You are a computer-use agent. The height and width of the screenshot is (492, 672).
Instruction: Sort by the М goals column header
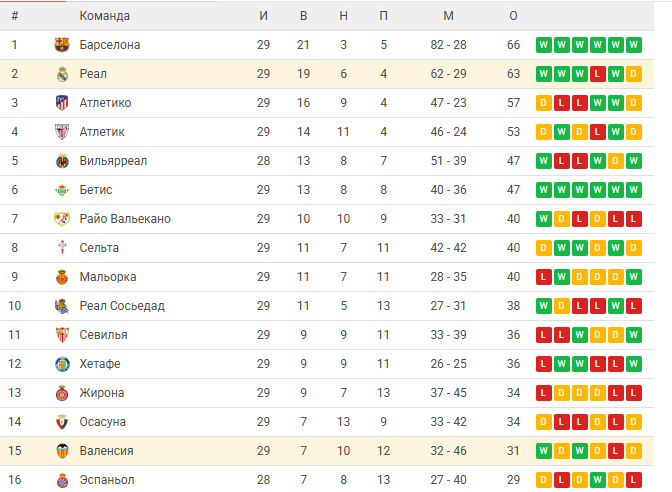point(448,16)
